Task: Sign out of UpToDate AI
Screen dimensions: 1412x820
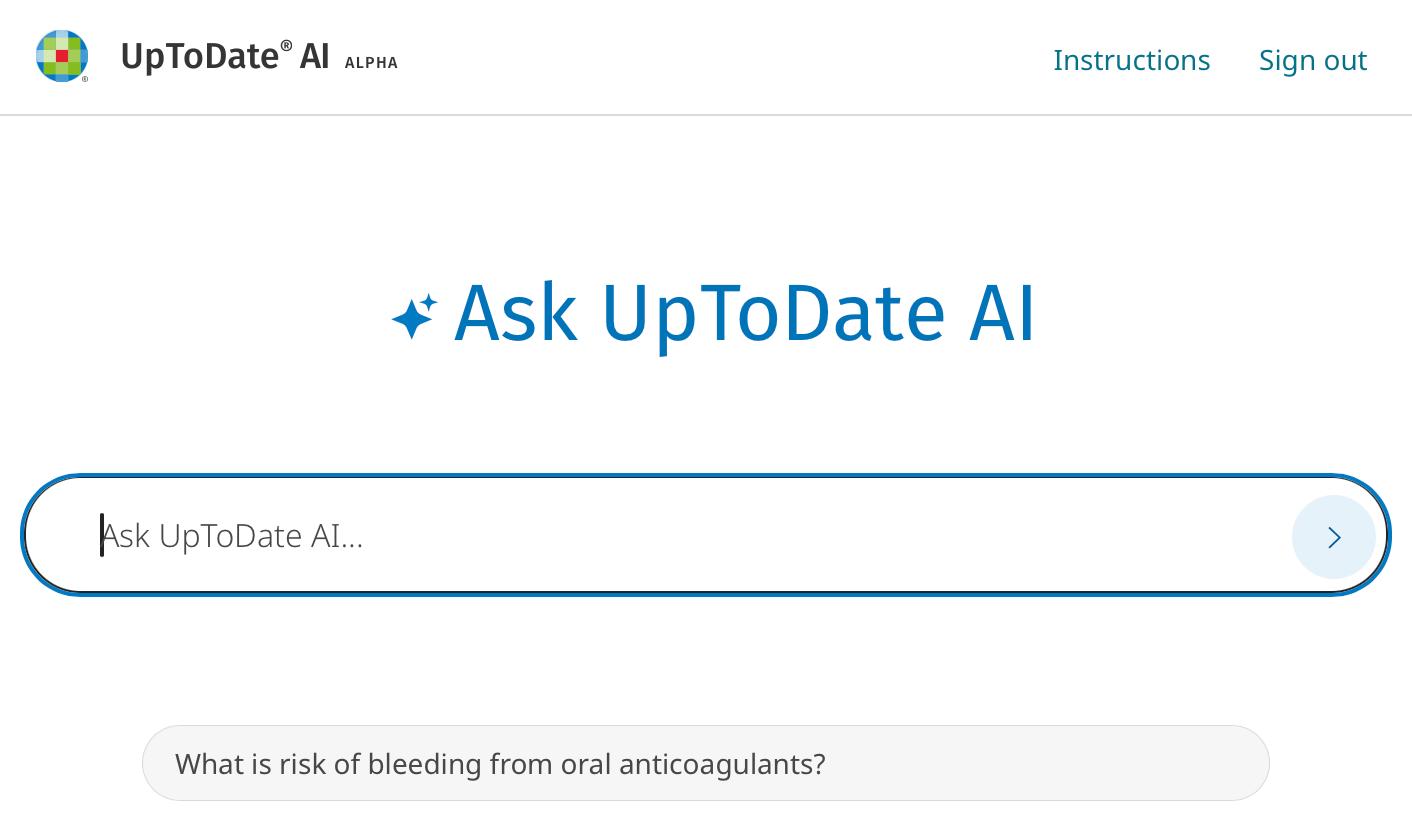Action: (x=1312, y=60)
